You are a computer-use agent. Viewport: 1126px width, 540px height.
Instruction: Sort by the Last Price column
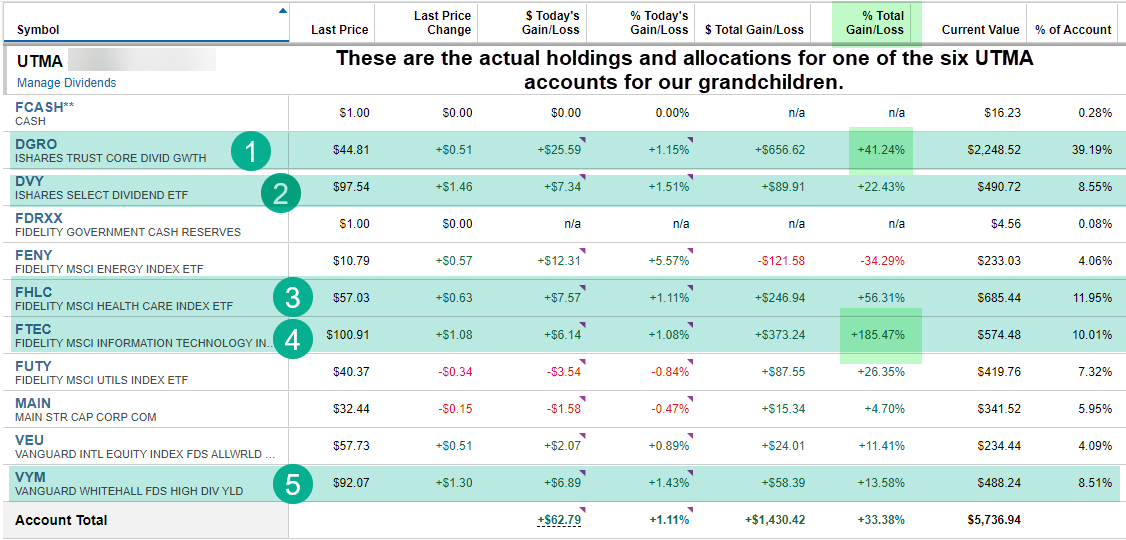coord(339,29)
